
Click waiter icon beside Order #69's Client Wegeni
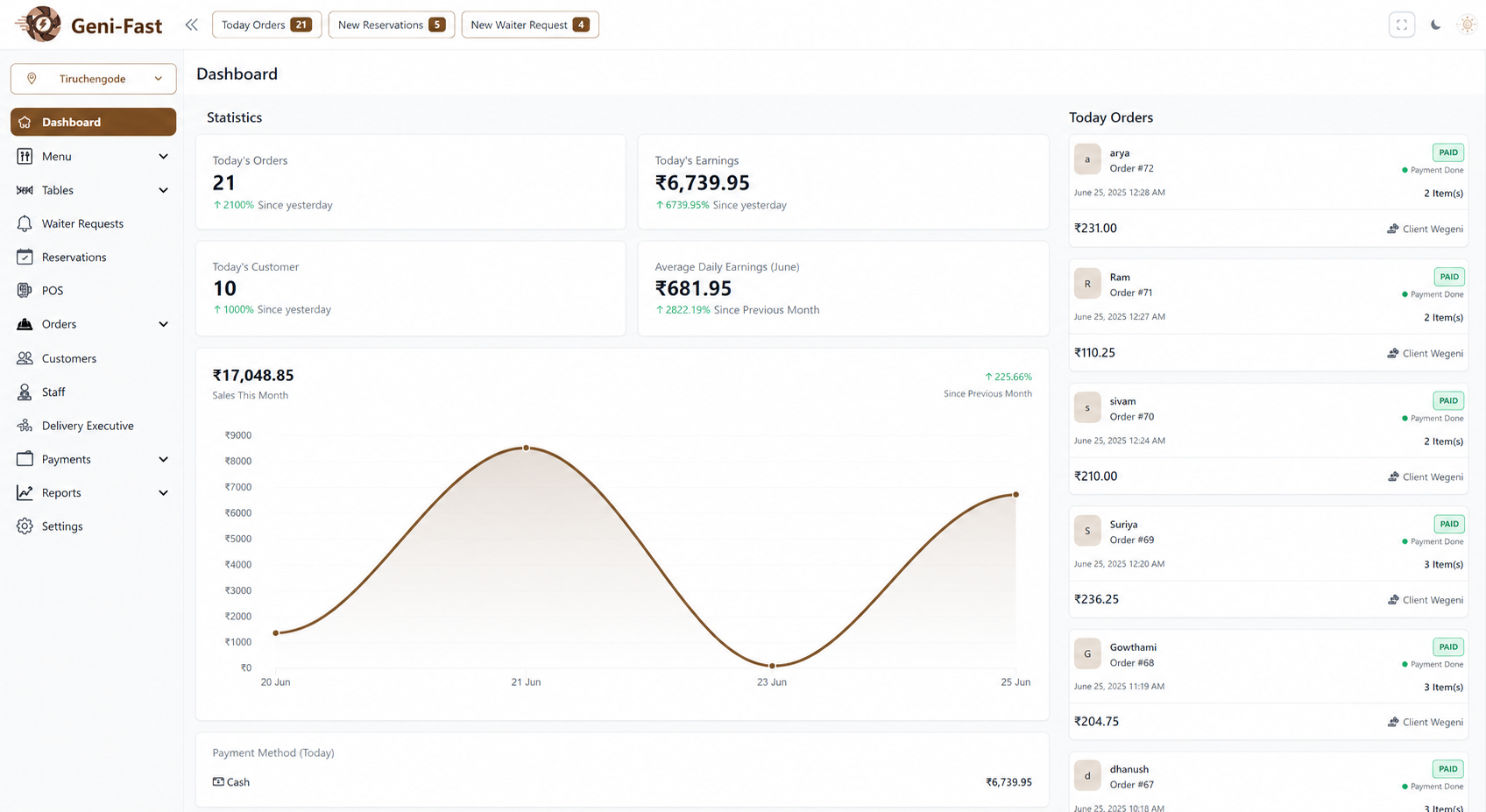[1393, 600]
